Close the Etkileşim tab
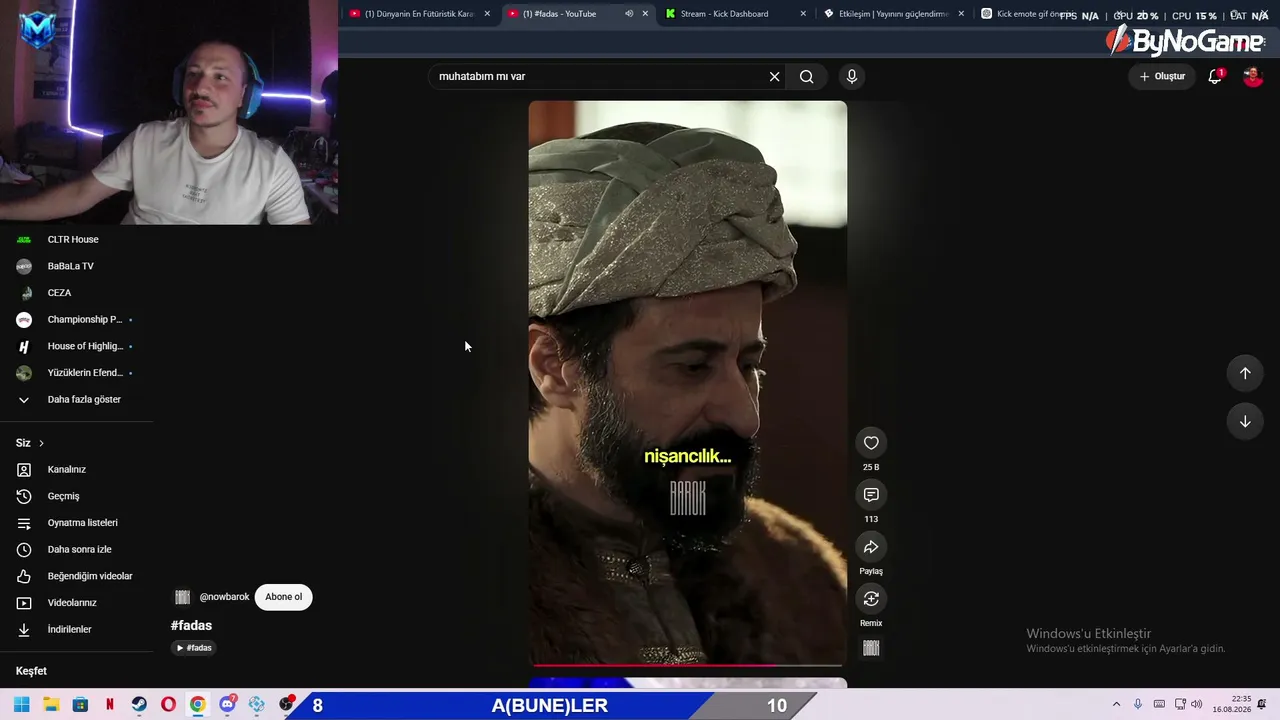1280x720 pixels. point(961,14)
